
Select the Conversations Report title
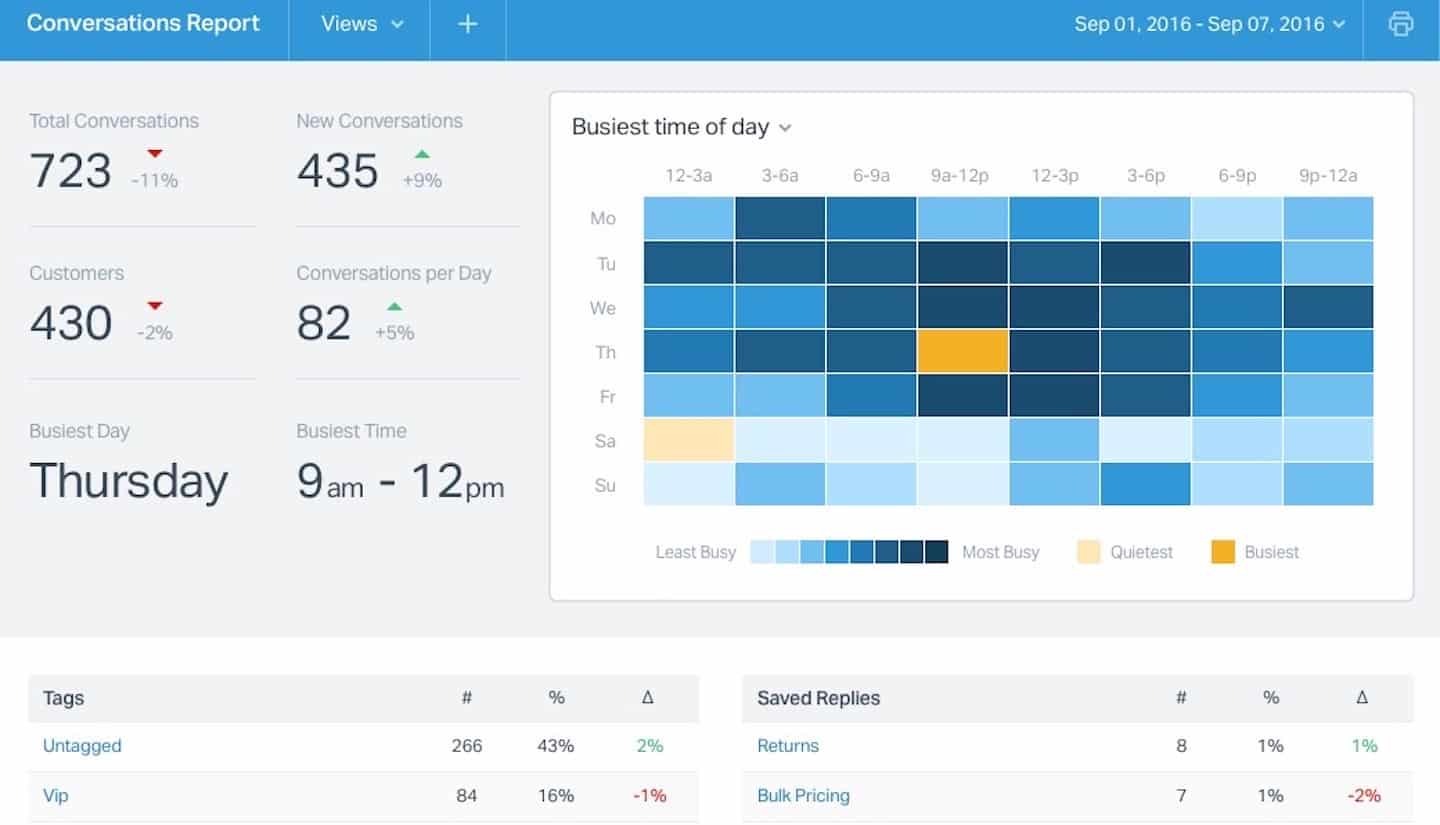click(x=143, y=23)
